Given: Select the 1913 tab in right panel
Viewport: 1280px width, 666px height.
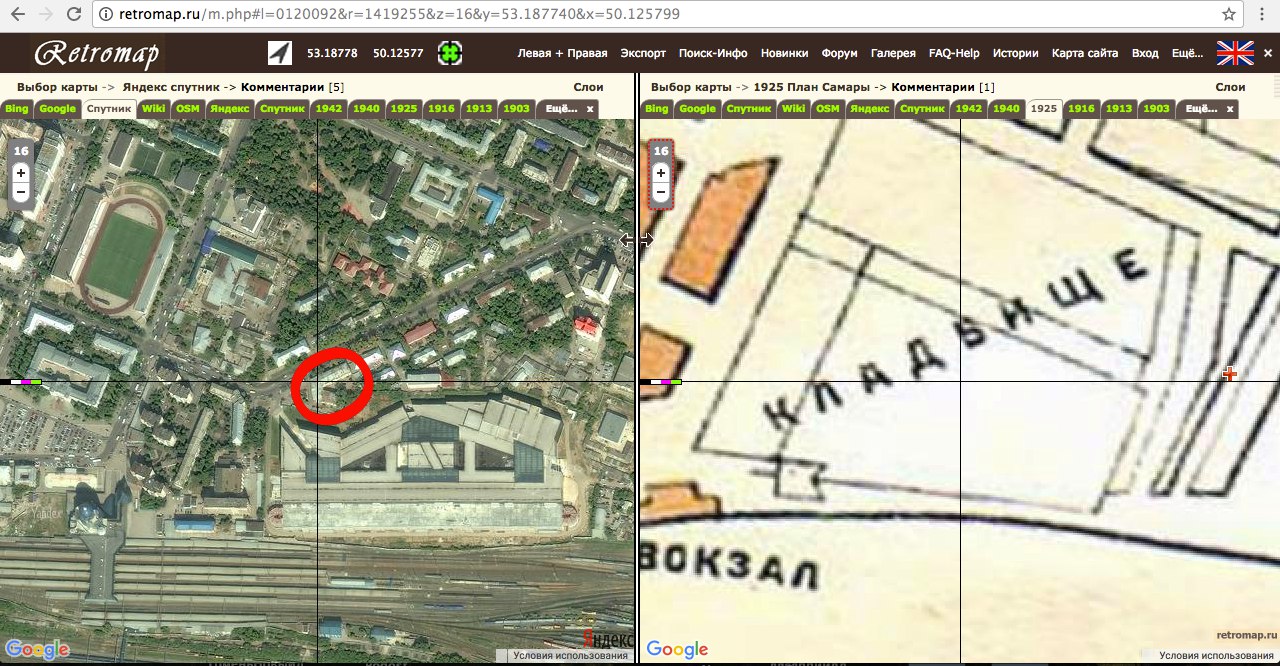Looking at the screenshot, I should (x=1119, y=109).
